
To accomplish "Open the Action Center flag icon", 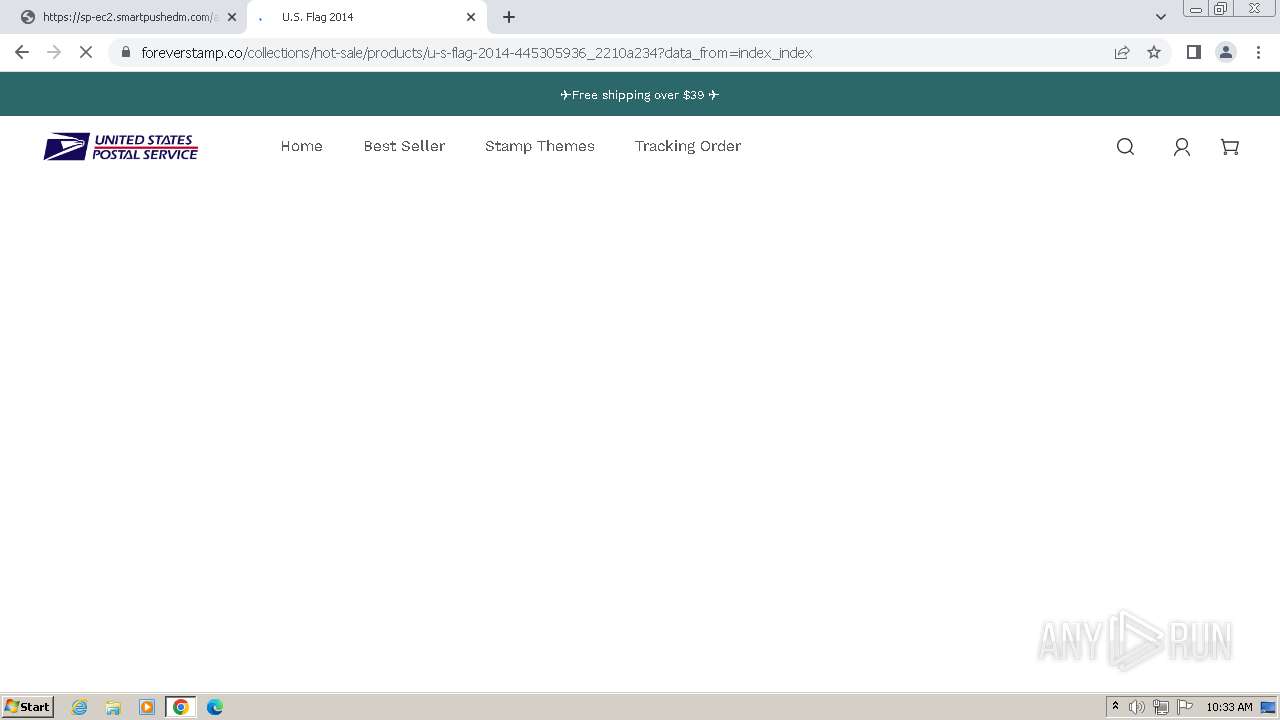I will [x=1185, y=707].
